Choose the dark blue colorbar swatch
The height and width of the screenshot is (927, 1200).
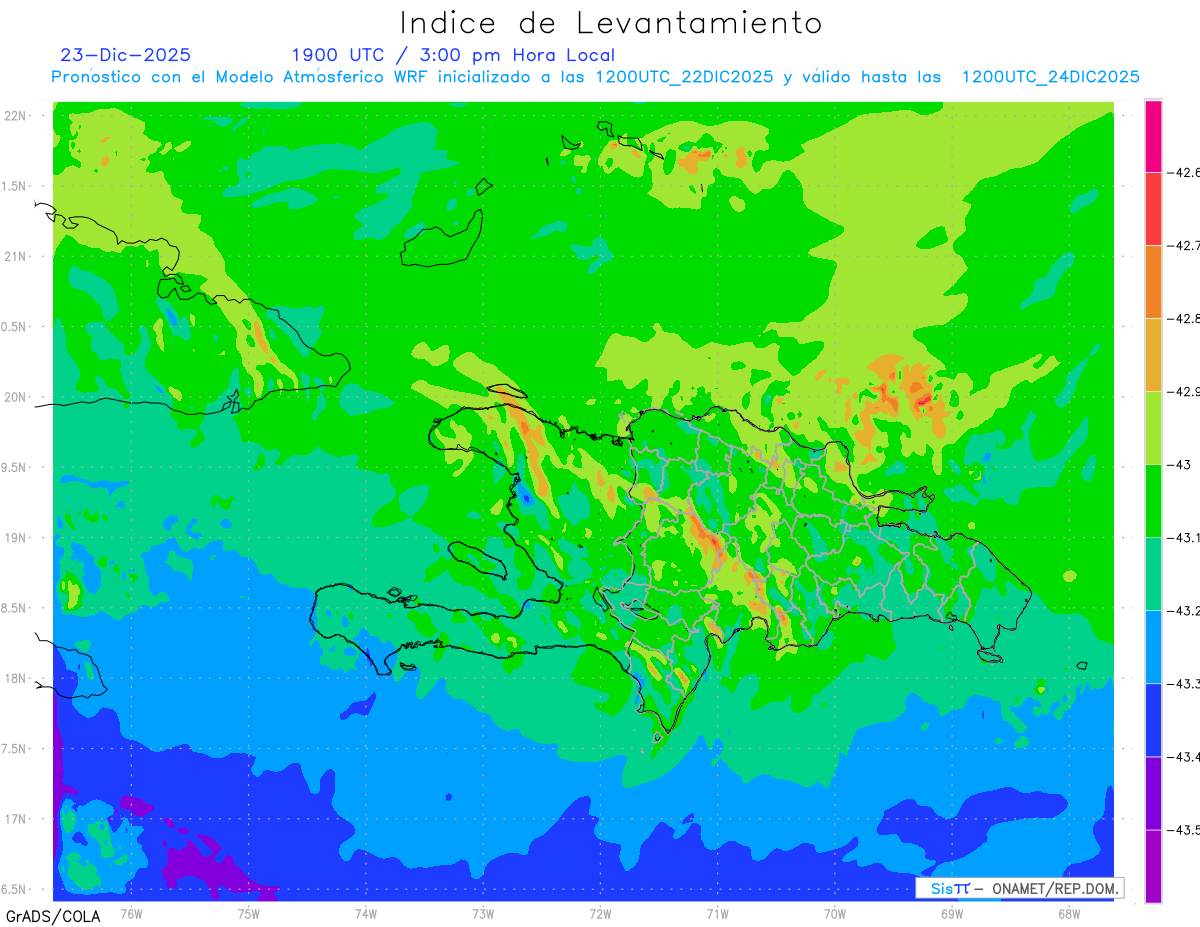[x=1153, y=719]
